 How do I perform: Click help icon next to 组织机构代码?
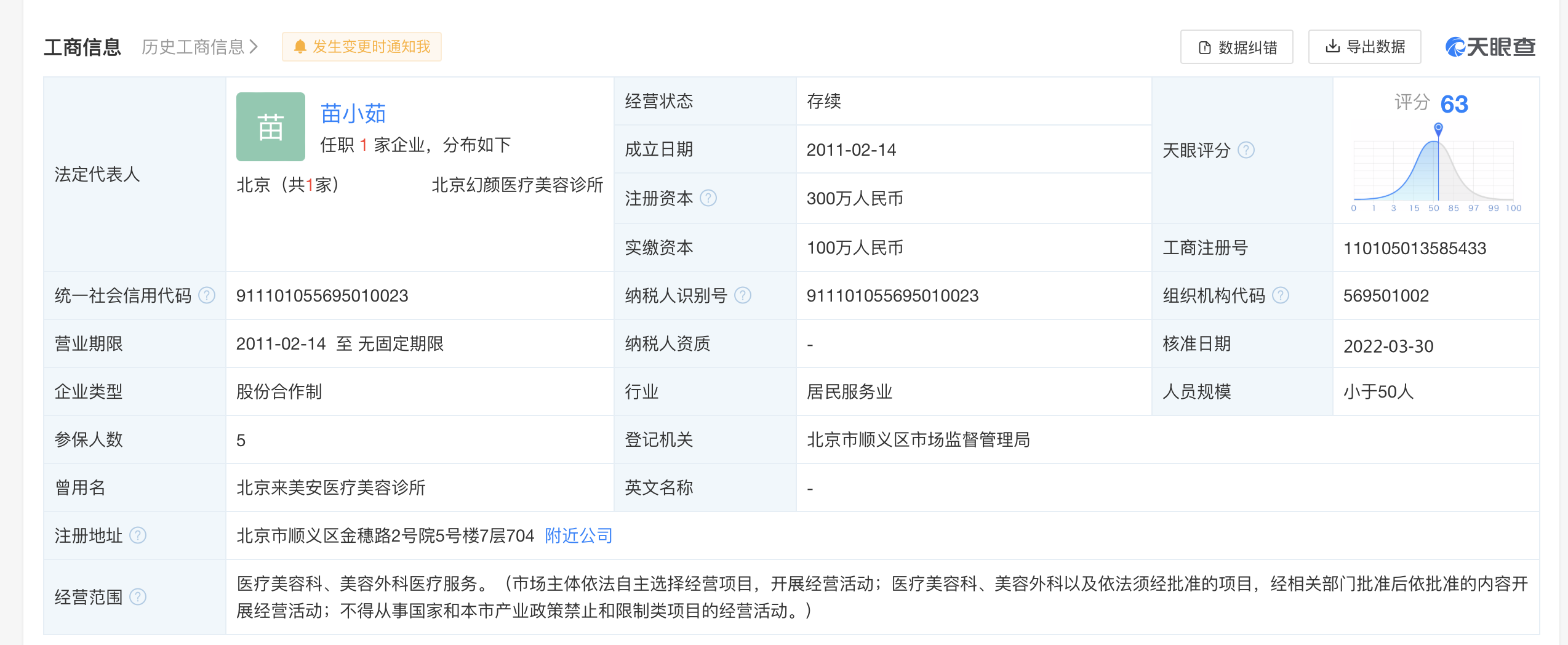tap(1280, 295)
